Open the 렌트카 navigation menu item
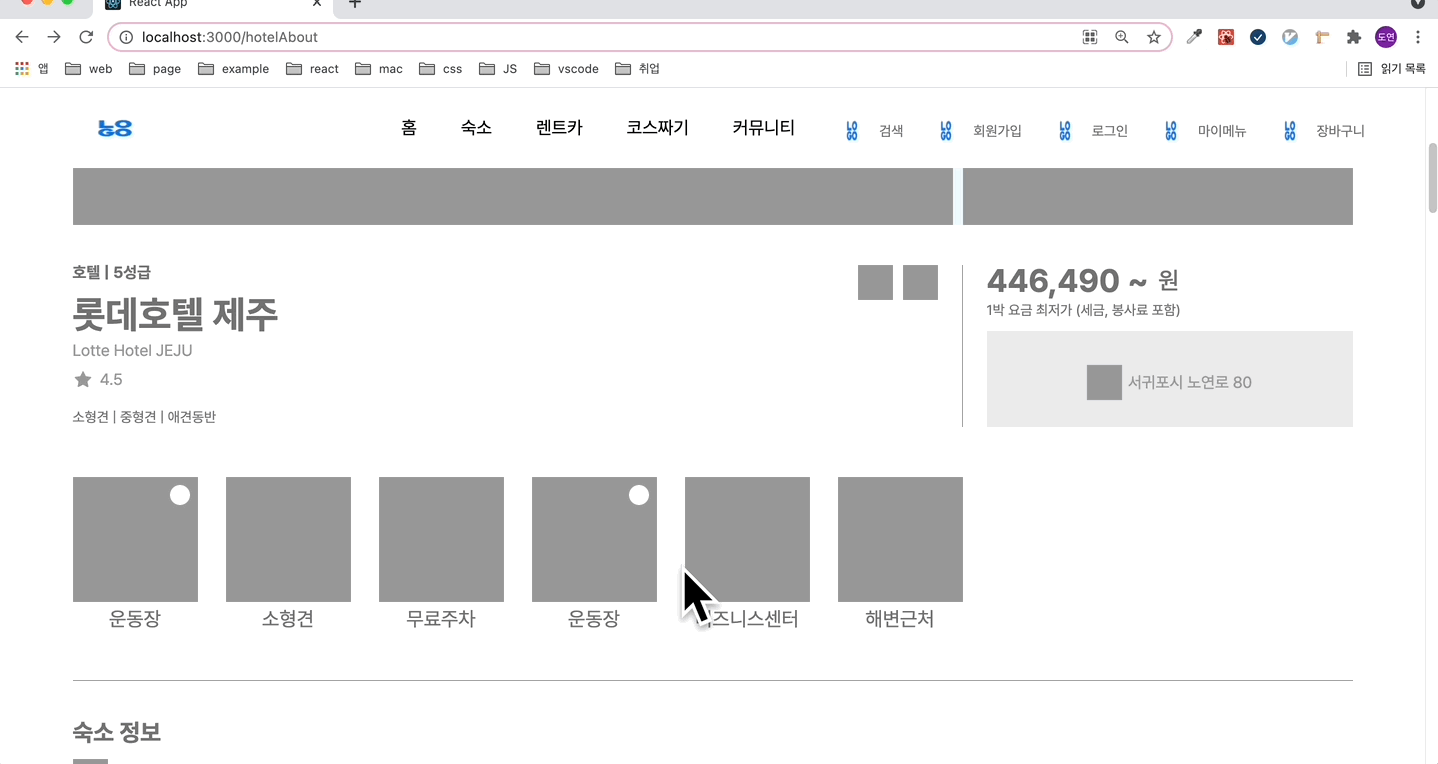 (559, 128)
